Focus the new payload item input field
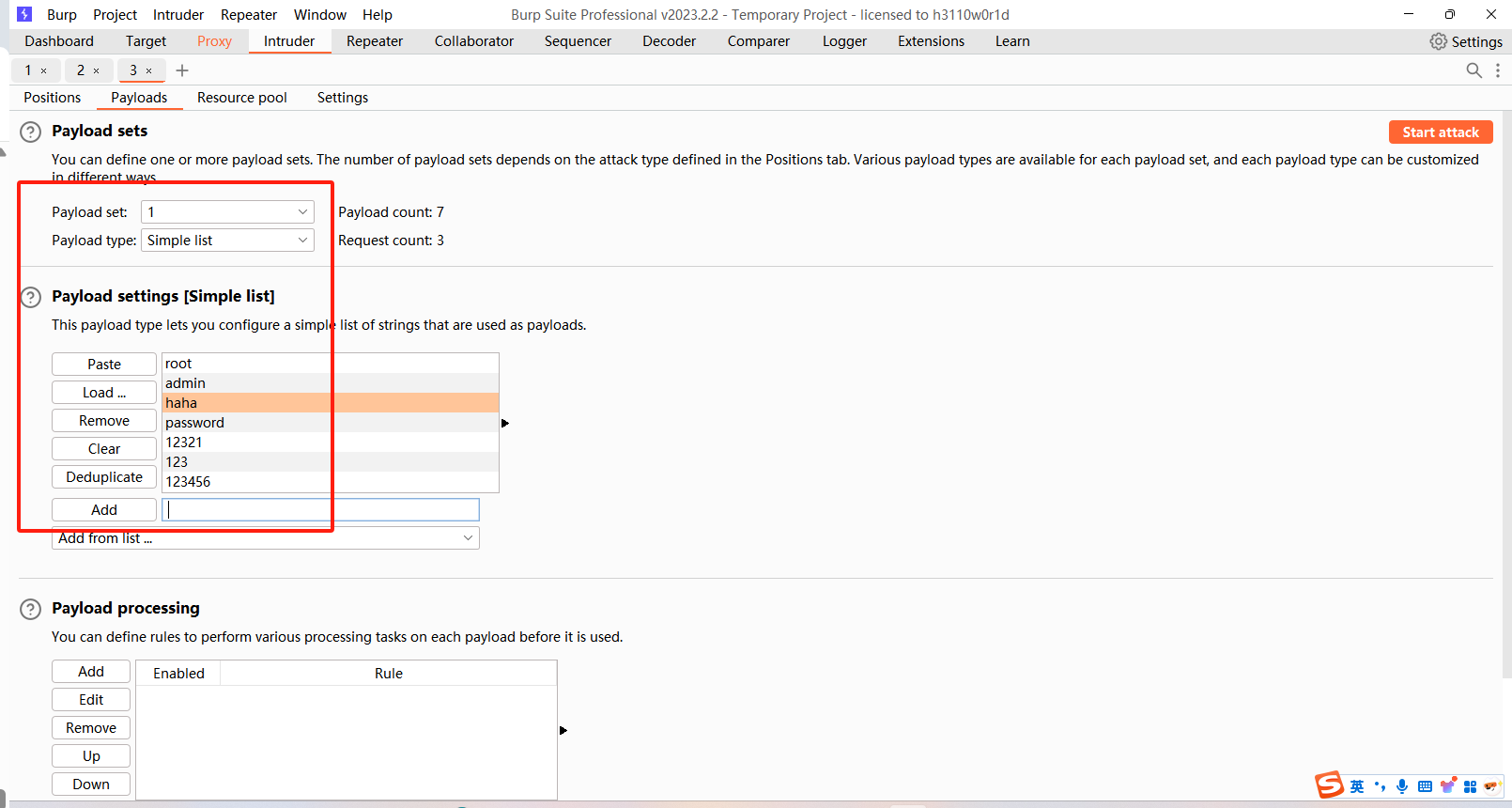This screenshot has width=1512, height=808. (321, 510)
